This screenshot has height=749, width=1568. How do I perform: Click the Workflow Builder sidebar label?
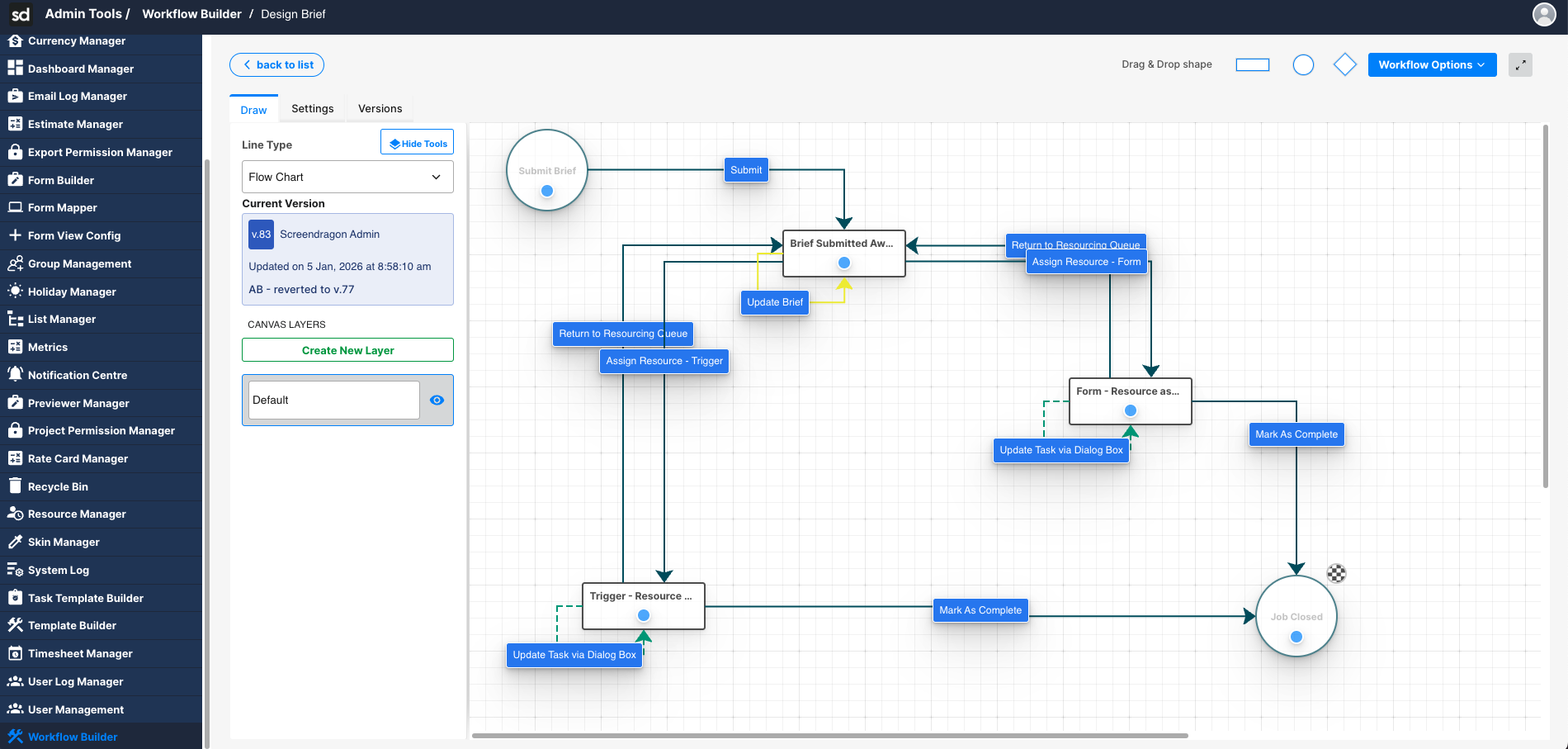[73, 737]
